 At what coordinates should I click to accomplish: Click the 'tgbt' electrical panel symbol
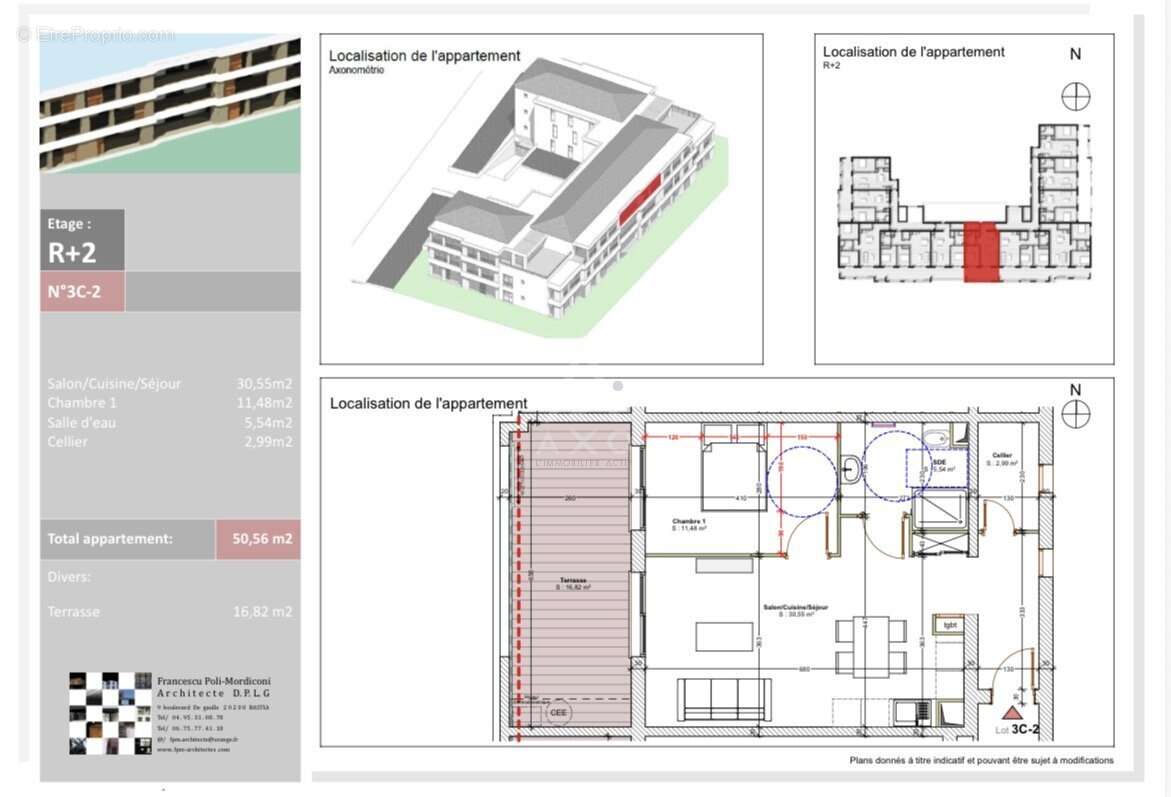(950, 624)
